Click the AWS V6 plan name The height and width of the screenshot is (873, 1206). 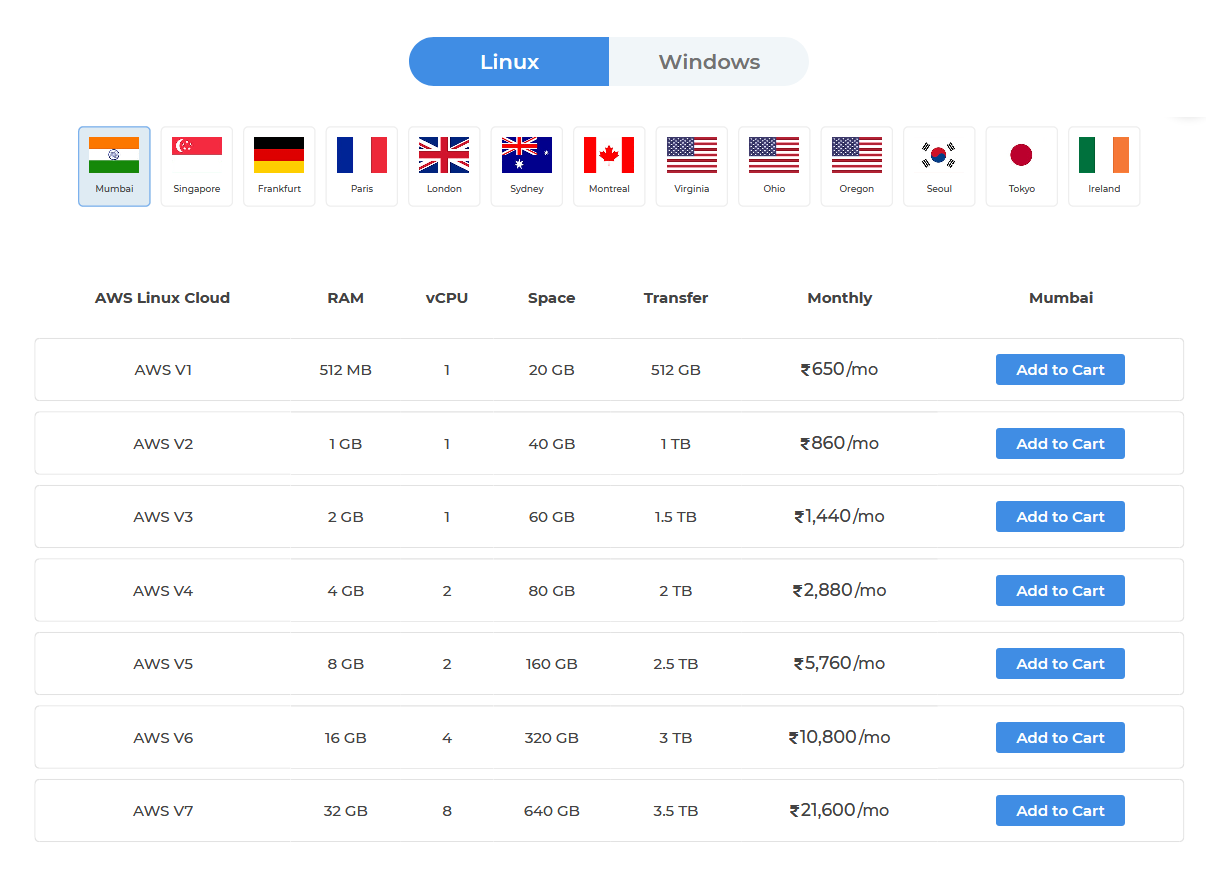tap(163, 738)
